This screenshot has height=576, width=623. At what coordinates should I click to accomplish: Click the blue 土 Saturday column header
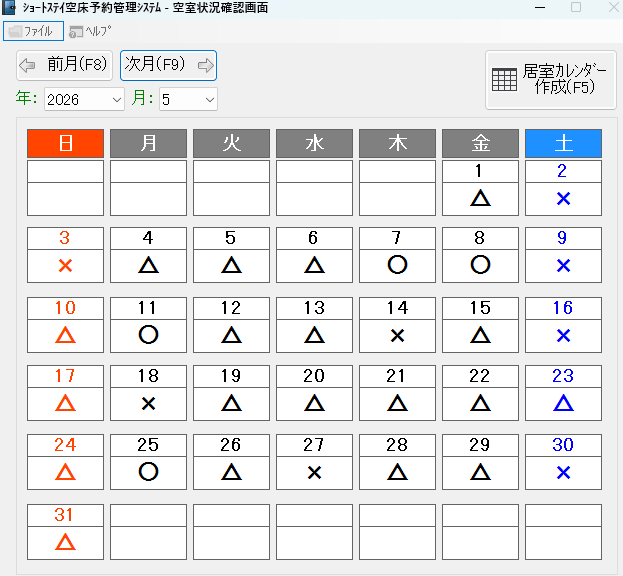click(563, 143)
